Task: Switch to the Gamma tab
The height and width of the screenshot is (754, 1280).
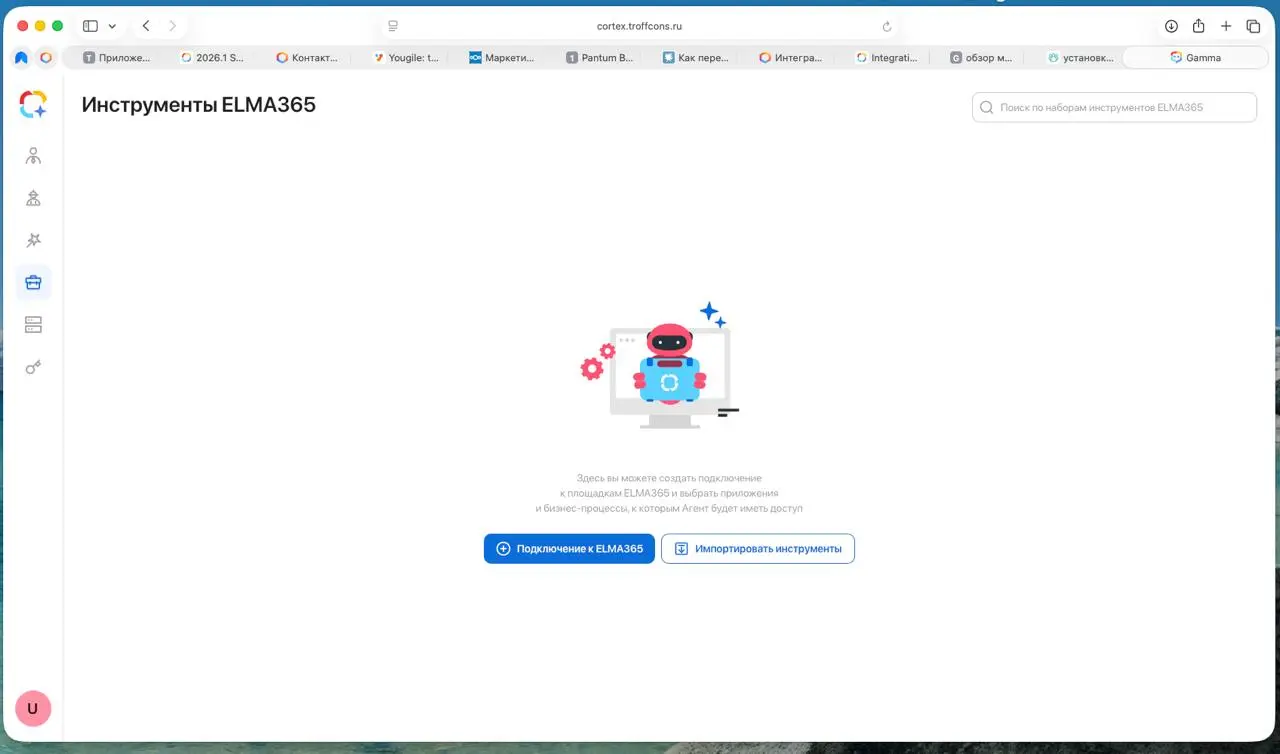Action: point(1195,58)
